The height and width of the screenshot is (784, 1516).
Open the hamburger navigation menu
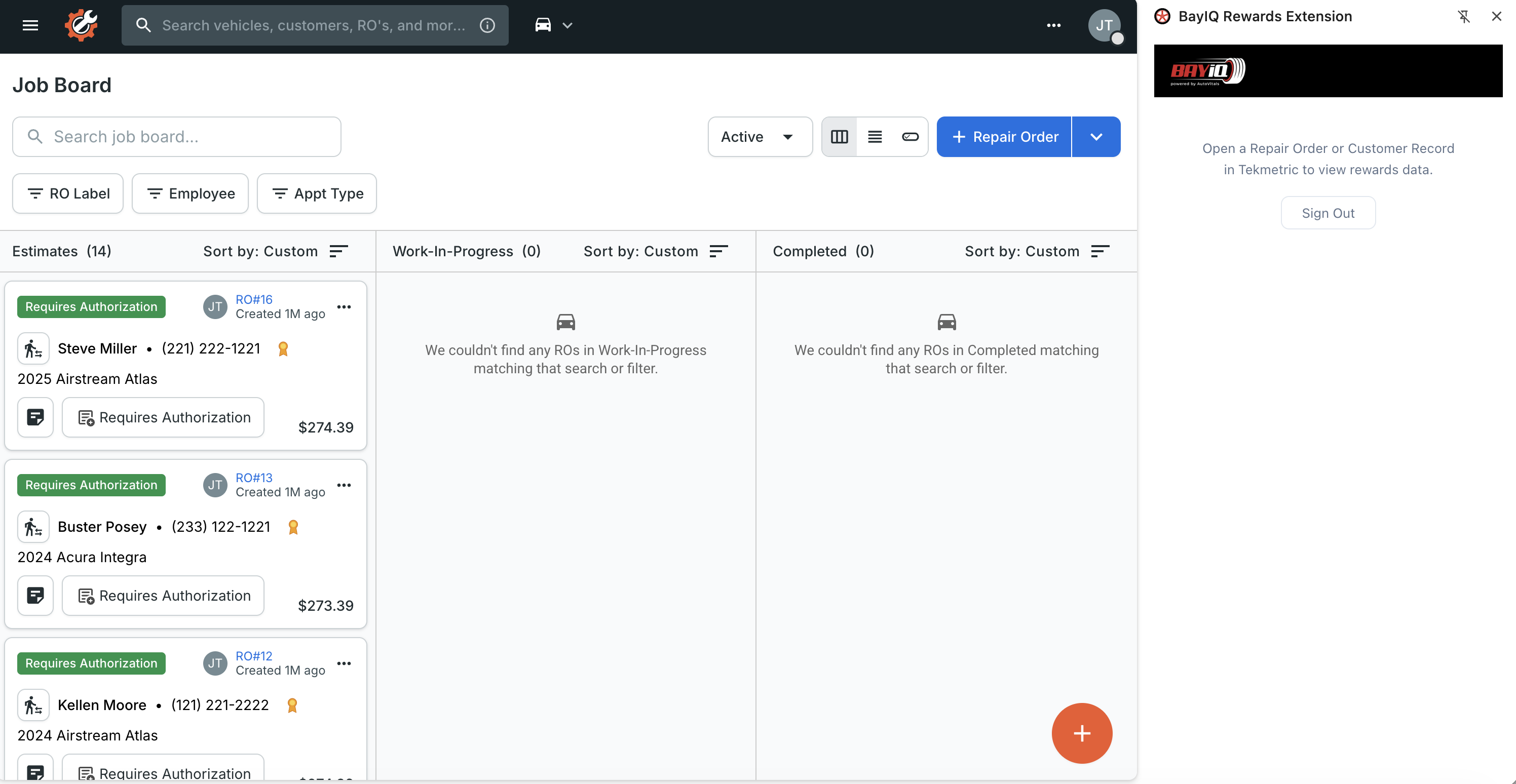coord(30,25)
